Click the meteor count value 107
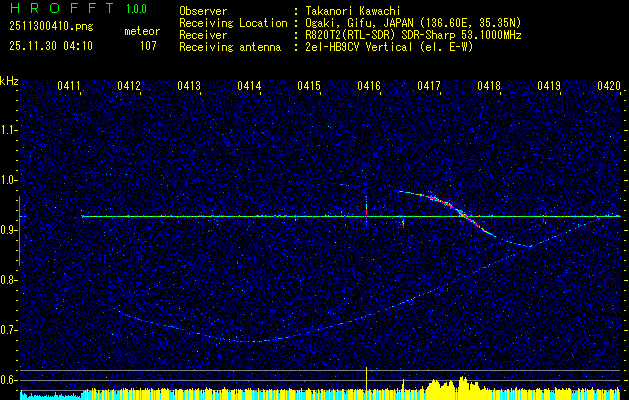Viewport: 629px width, 400px height. click(148, 45)
